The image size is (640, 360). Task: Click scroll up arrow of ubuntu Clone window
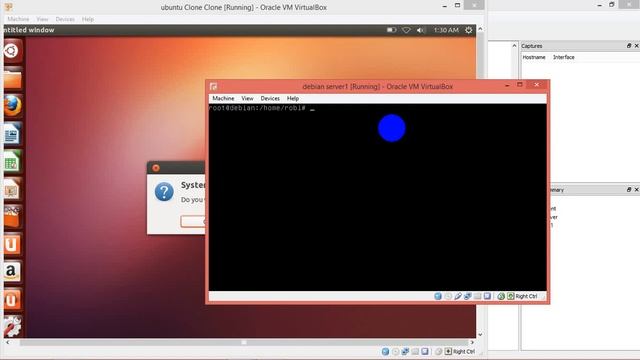(480, 29)
